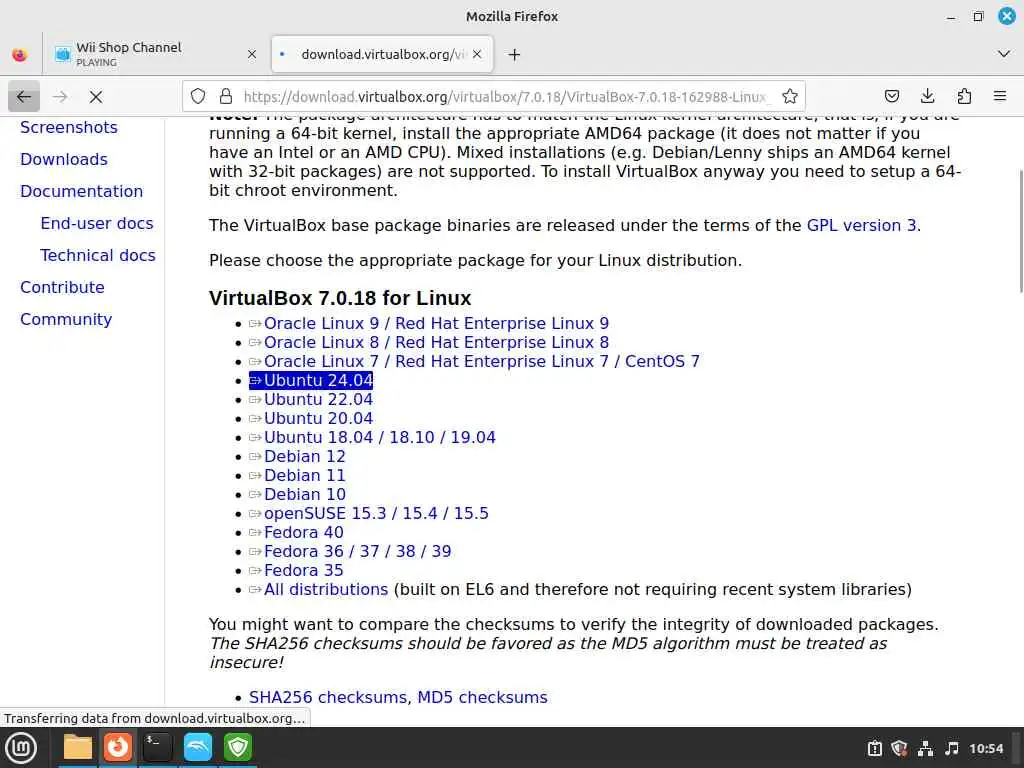Open the Firefox downloads panel

[927, 97]
